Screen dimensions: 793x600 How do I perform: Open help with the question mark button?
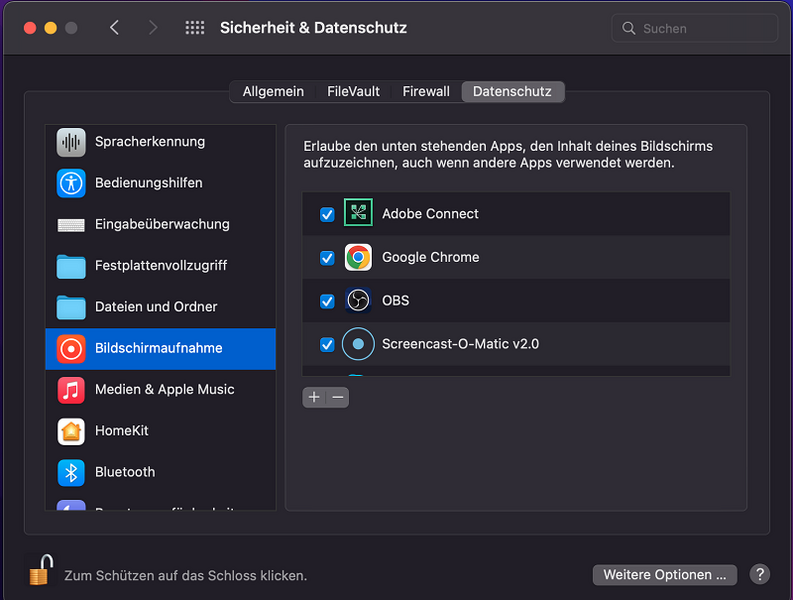[x=760, y=574]
